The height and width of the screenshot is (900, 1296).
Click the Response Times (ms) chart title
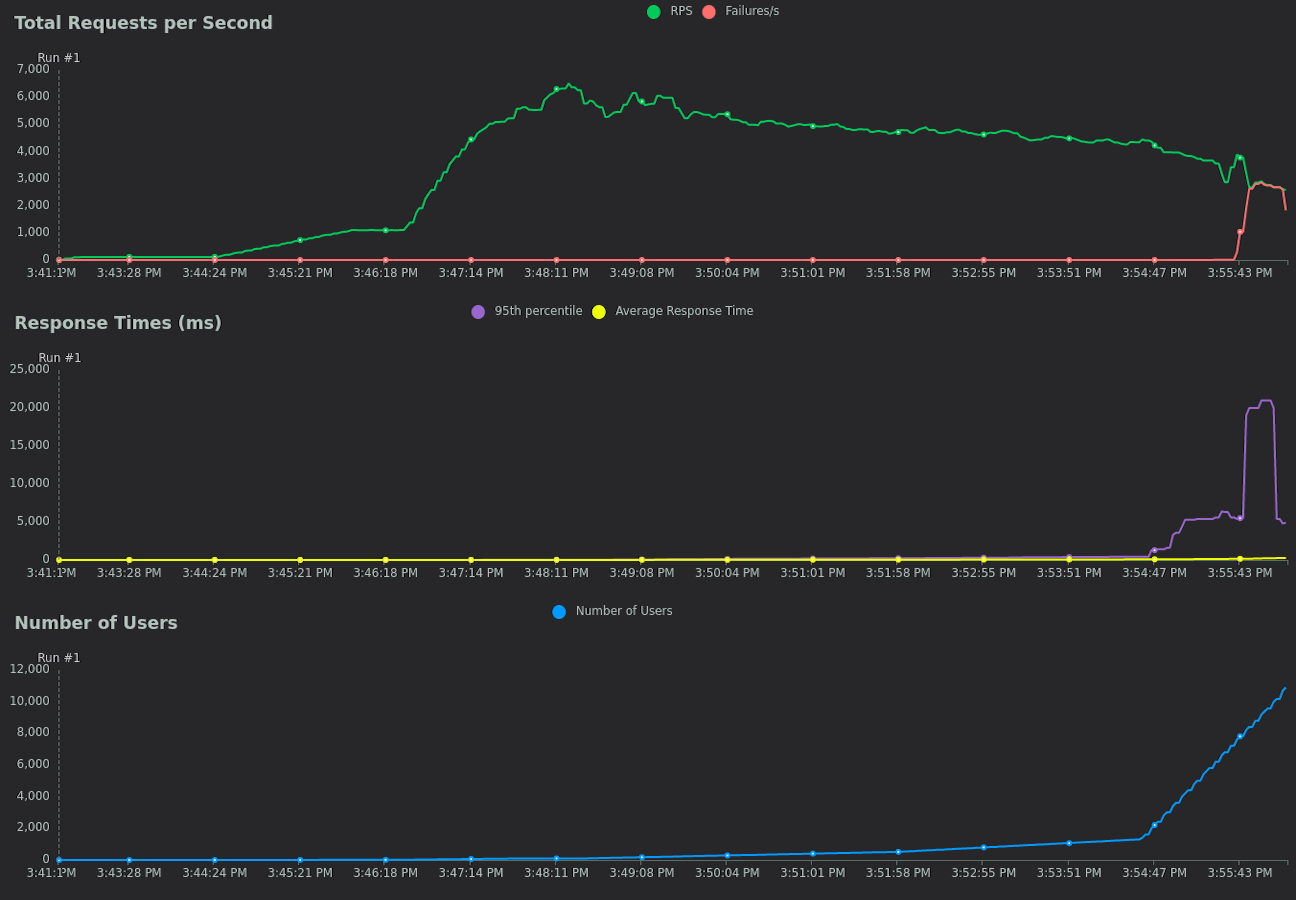[x=118, y=323]
